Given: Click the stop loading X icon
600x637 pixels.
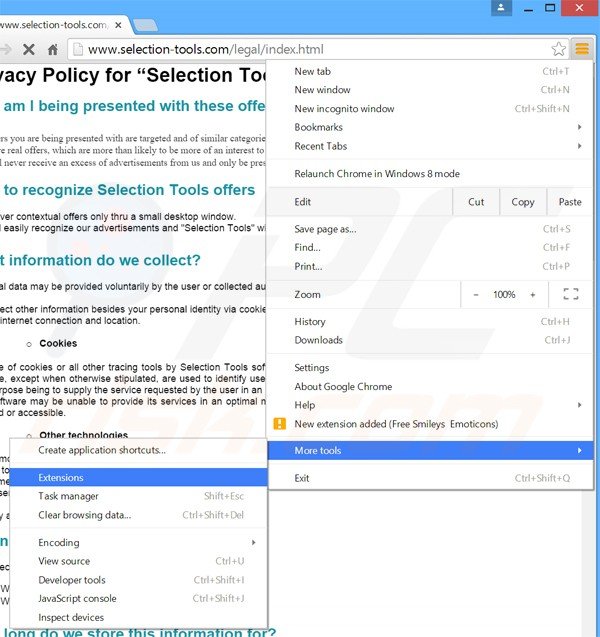Looking at the screenshot, I should click(27, 49).
